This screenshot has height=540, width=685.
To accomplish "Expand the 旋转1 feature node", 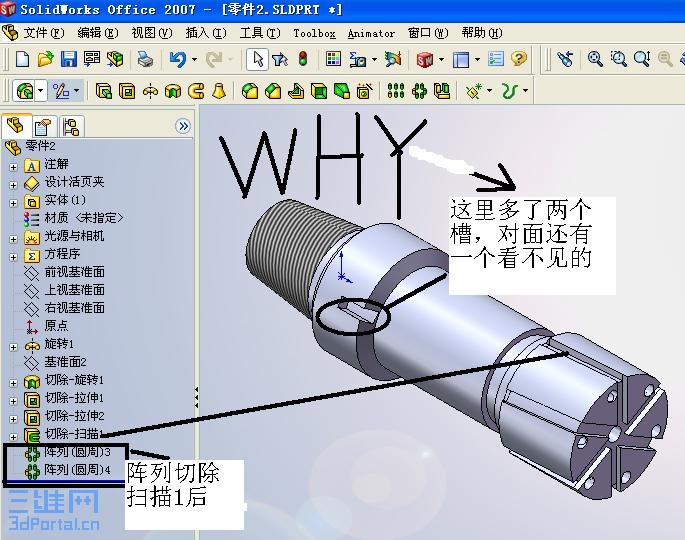I will (x=13, y=347).
